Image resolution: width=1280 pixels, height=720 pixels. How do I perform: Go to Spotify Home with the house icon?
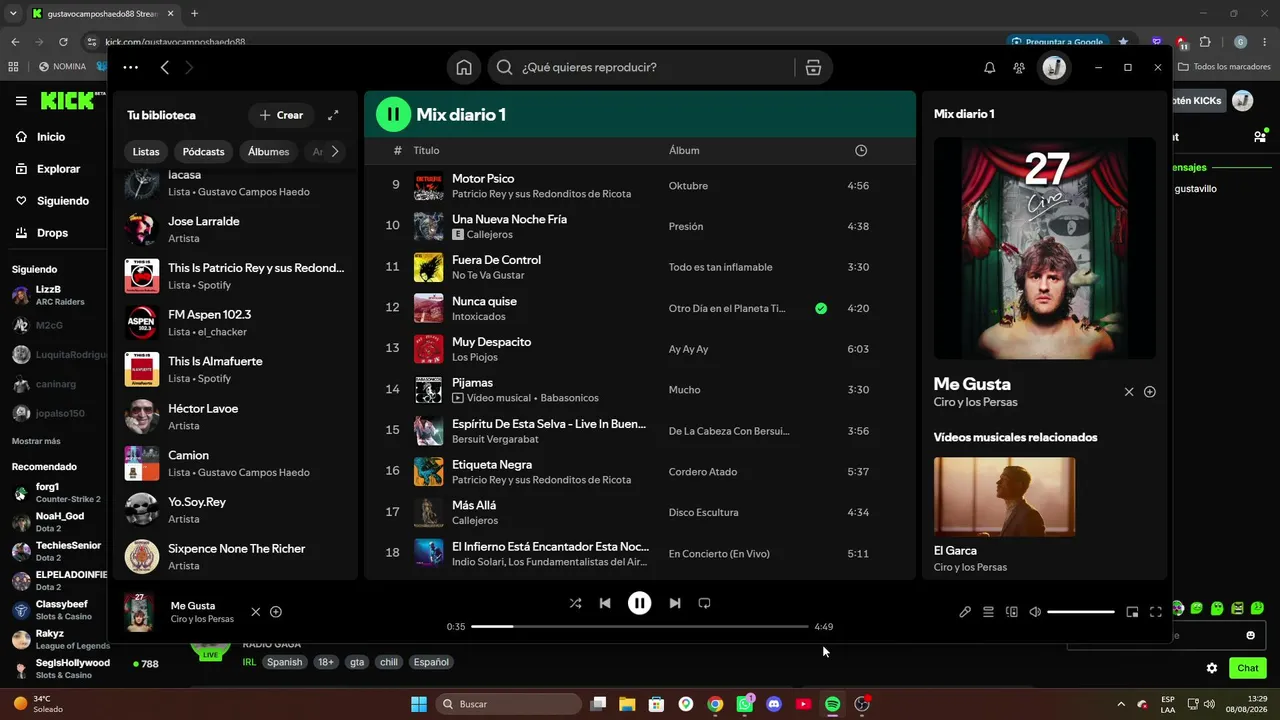pyautogui.click(x=464, y=67)
